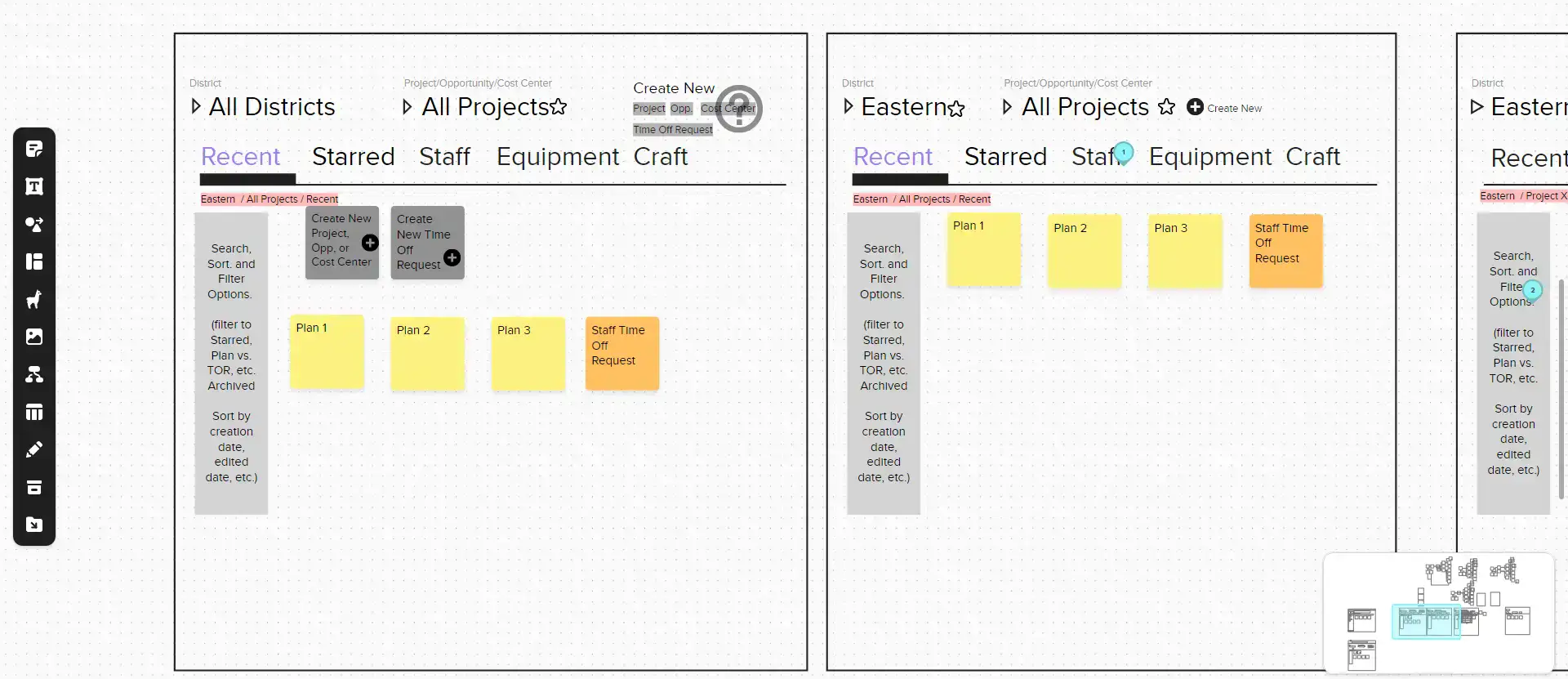The image size is (1568, 679).
Task: Click the question mark help circle
Action: [x=737, y=108]
